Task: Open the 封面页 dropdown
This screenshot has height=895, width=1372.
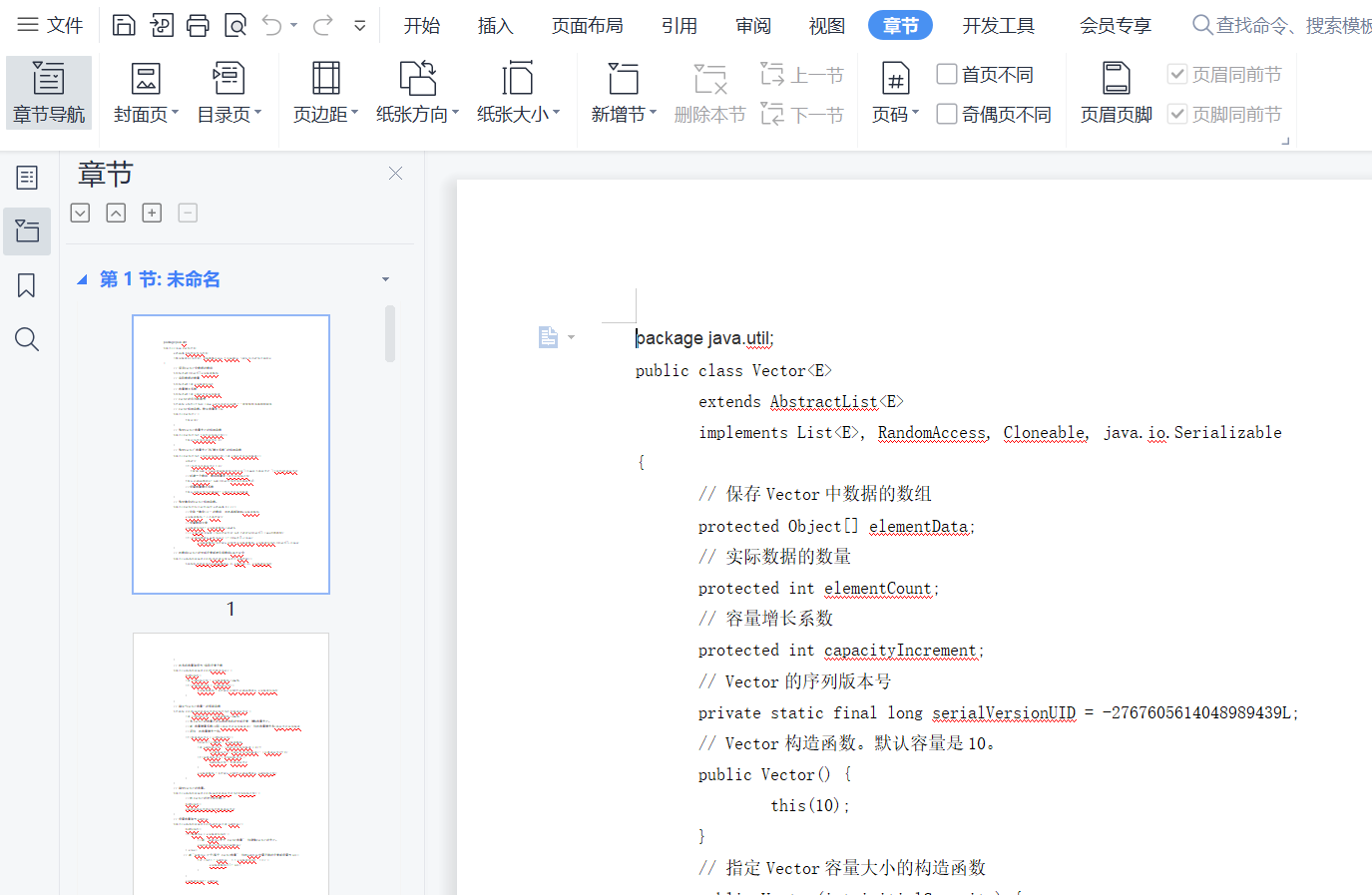Action: (146, 93)
